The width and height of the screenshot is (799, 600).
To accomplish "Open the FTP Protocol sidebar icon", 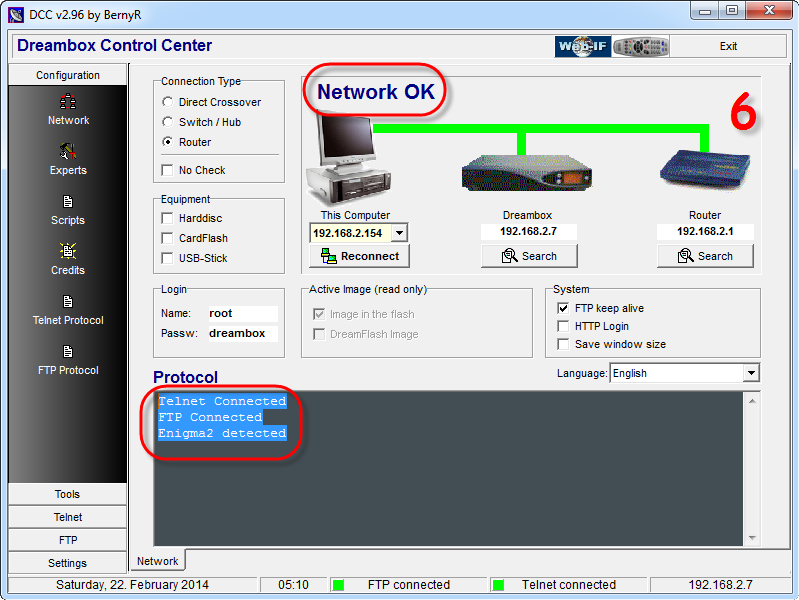I will (x=68, y=352).
